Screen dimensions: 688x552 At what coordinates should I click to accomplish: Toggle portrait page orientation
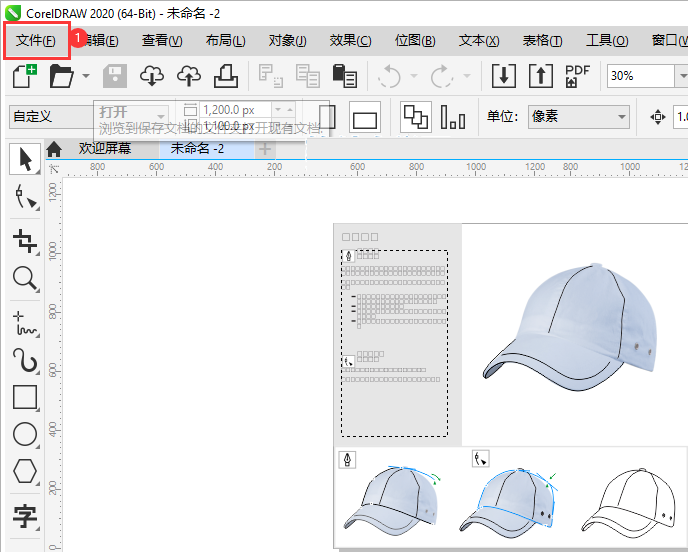(327, 117)
